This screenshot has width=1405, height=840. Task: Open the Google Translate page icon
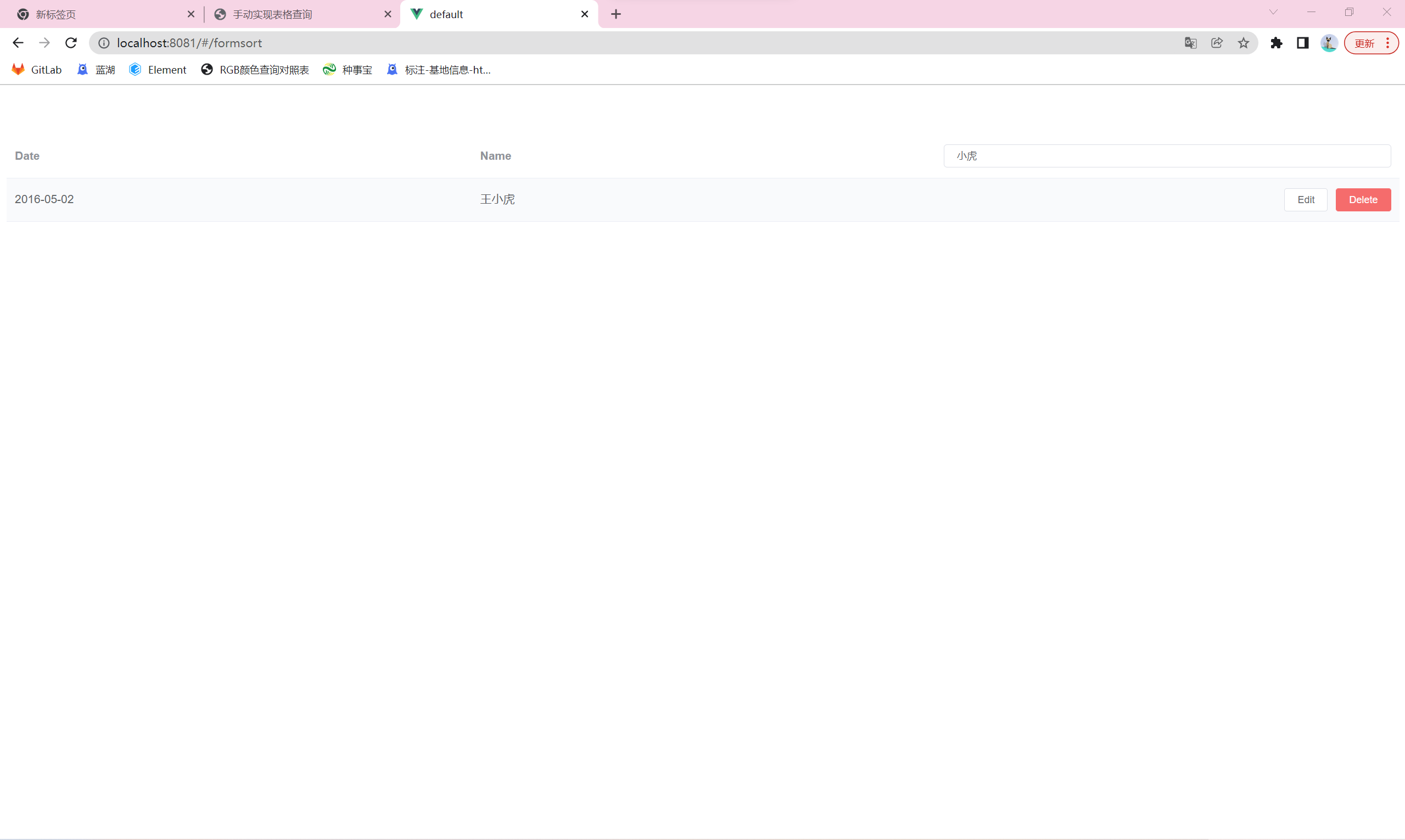(1190, 43)
